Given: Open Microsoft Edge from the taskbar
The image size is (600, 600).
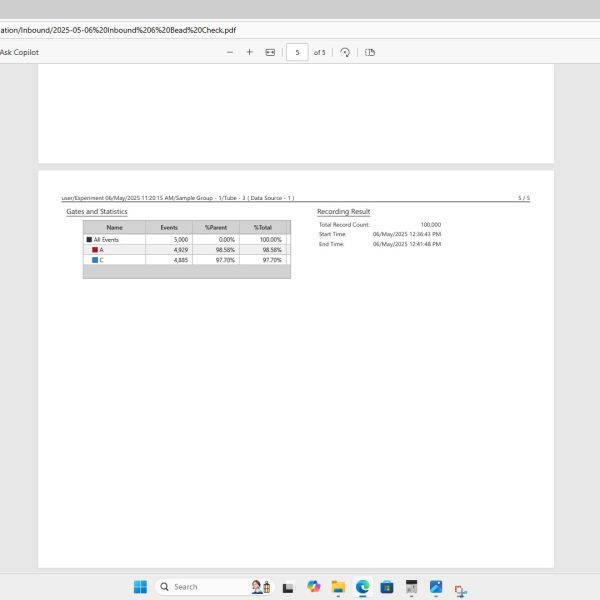Looking at the screenshot, I should pos(362,587).
